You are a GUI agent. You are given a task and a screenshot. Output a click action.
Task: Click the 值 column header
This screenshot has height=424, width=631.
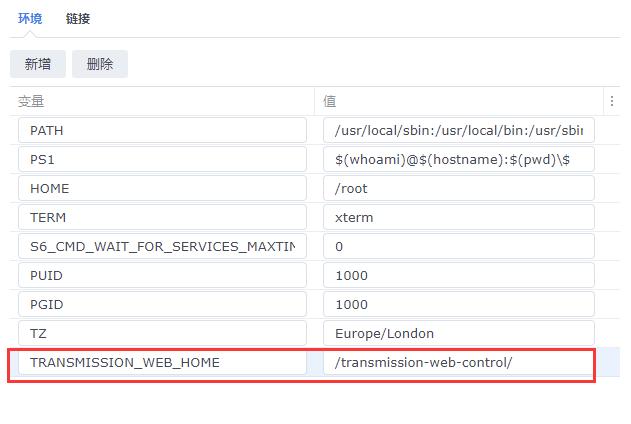tap(460, 101)
